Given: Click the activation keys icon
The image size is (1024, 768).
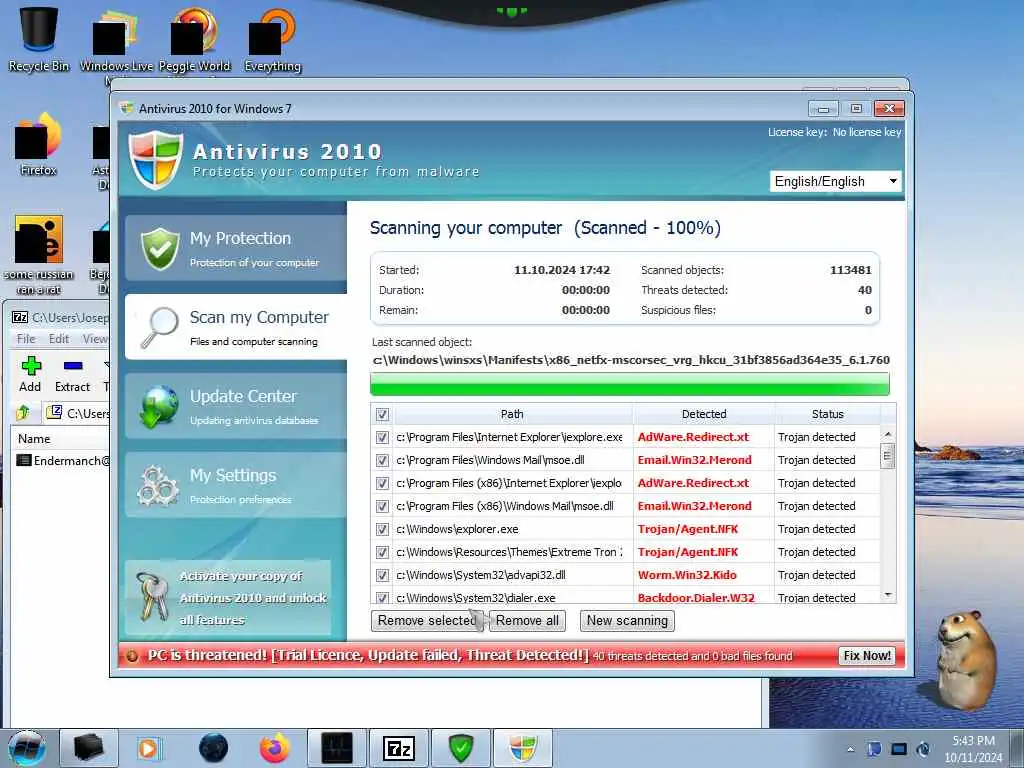Looking at the screenshot, I should tap(153, 596).
